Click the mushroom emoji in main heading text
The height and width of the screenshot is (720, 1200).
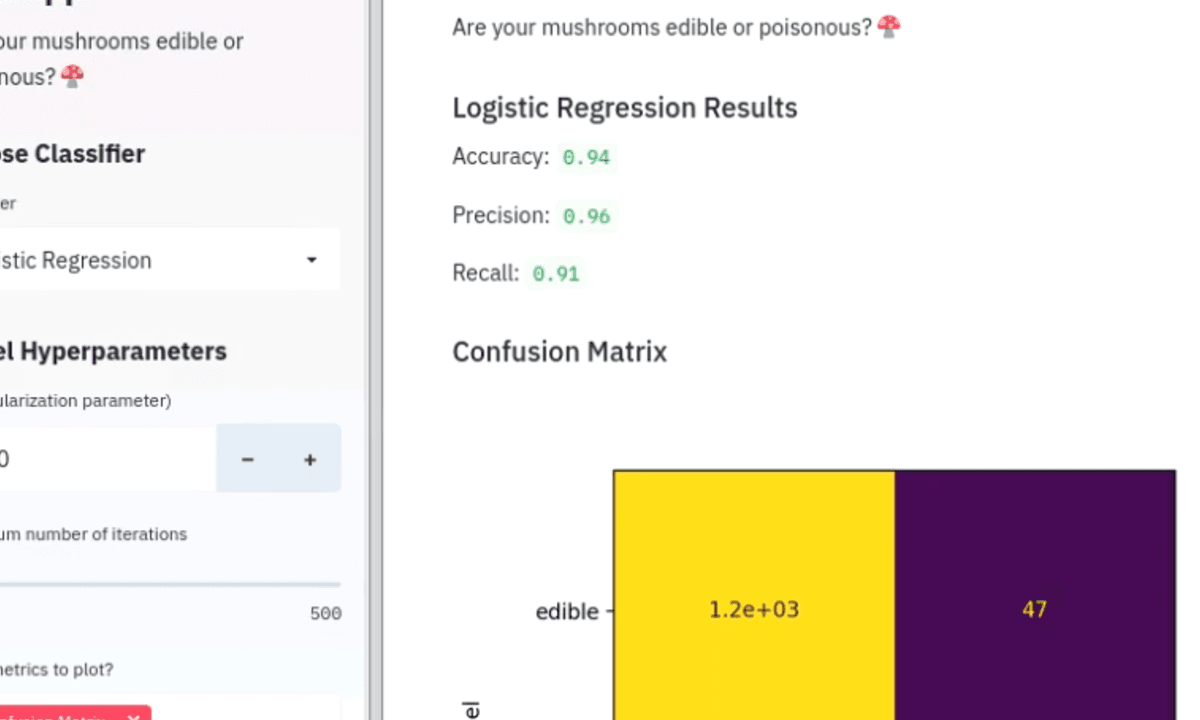coord(888,27)
